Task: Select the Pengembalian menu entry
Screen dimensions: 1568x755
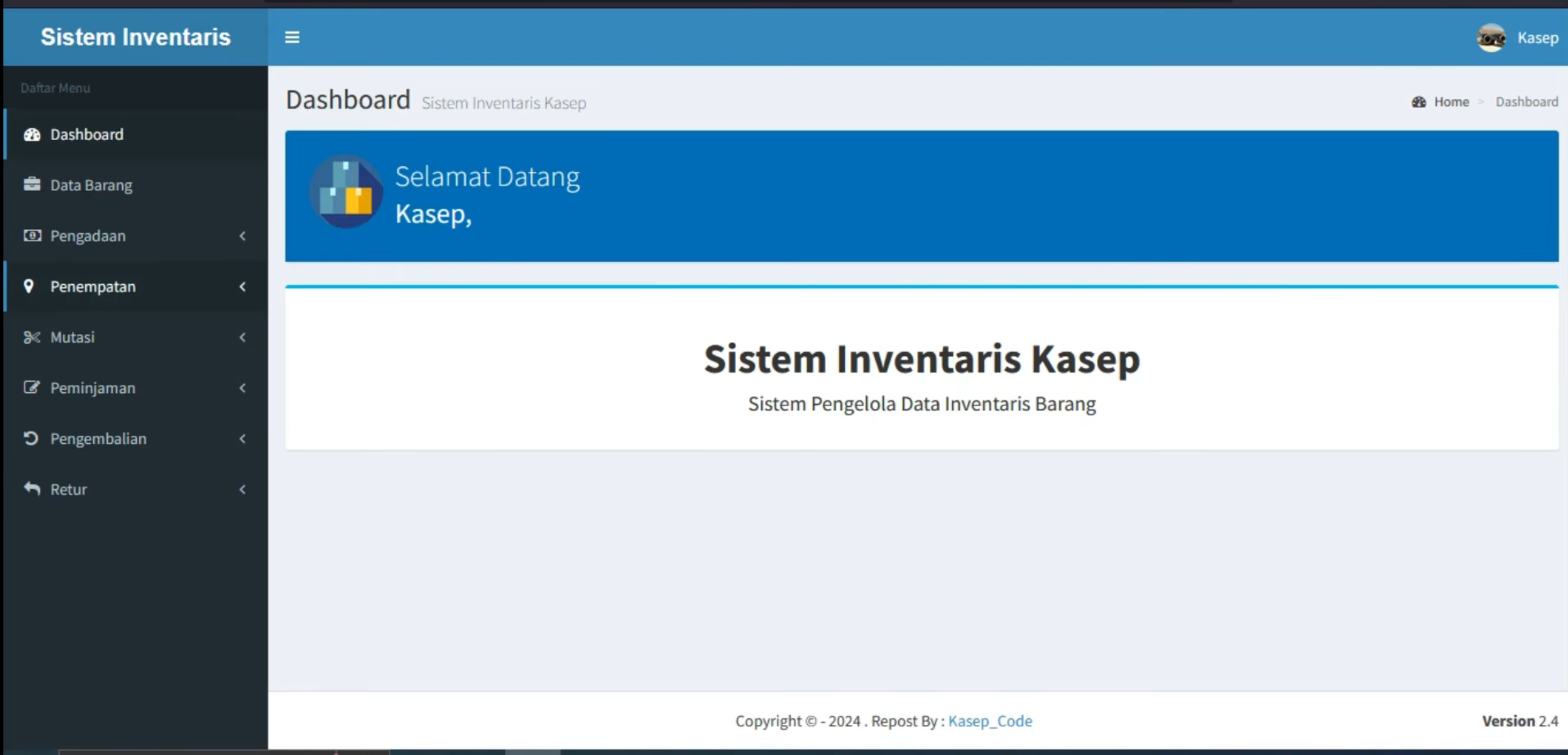Action: 136,438
